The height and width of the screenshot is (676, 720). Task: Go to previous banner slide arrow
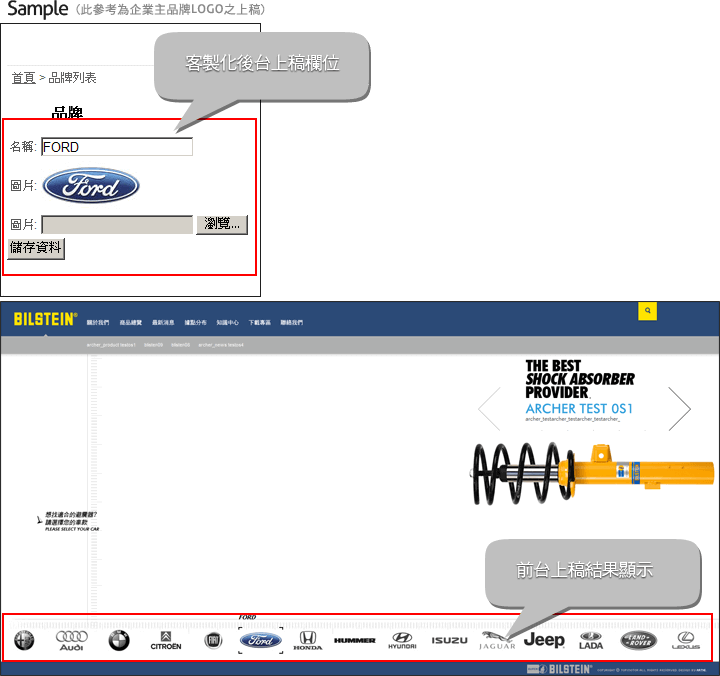pos(489,409)
